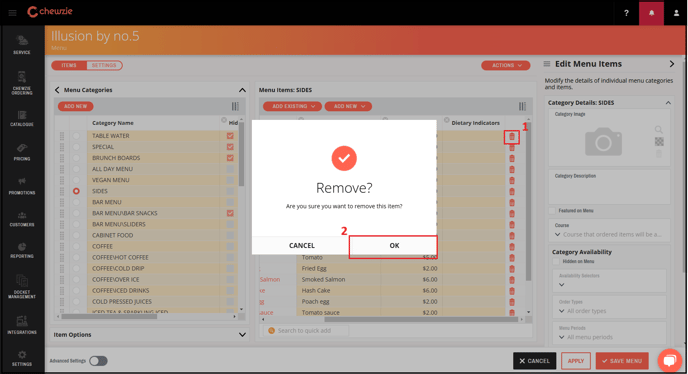This screenshot has height=374, width=688.
Task: Open Pricing in sidebar
Action: [22, 152]
